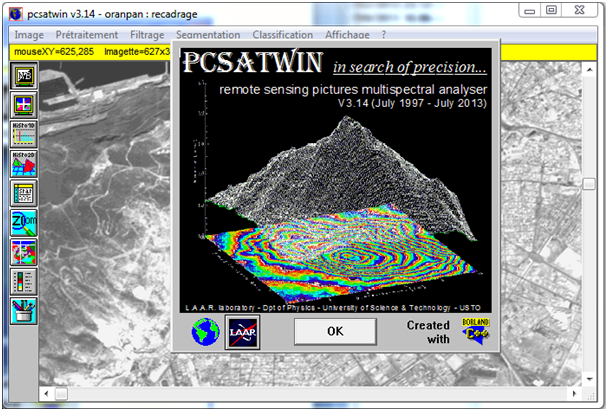The image size is (608, 411).
Task: Click the globe icon in splash dialog
Action: pos(207,331)
